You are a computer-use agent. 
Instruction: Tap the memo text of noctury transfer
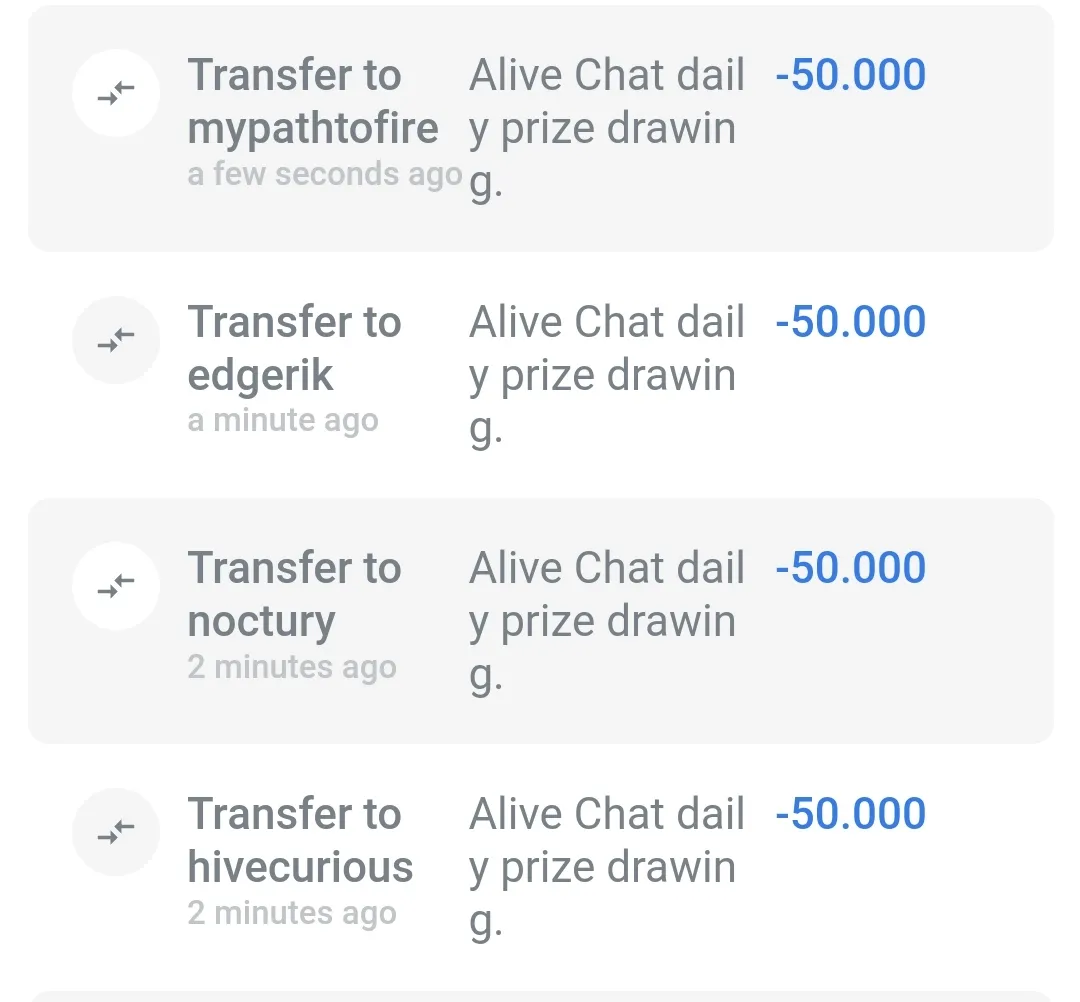(606, 621)
